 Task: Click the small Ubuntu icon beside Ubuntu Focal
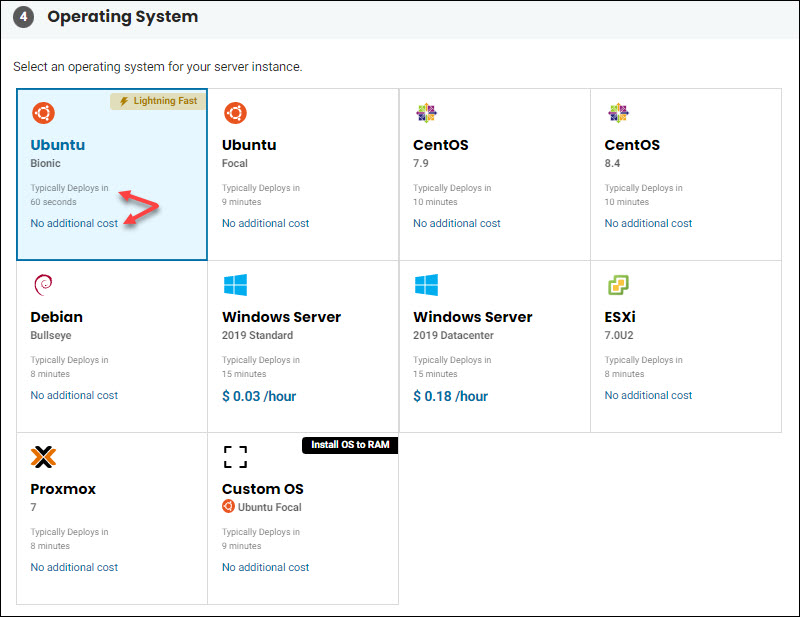[x=227, y=507]
